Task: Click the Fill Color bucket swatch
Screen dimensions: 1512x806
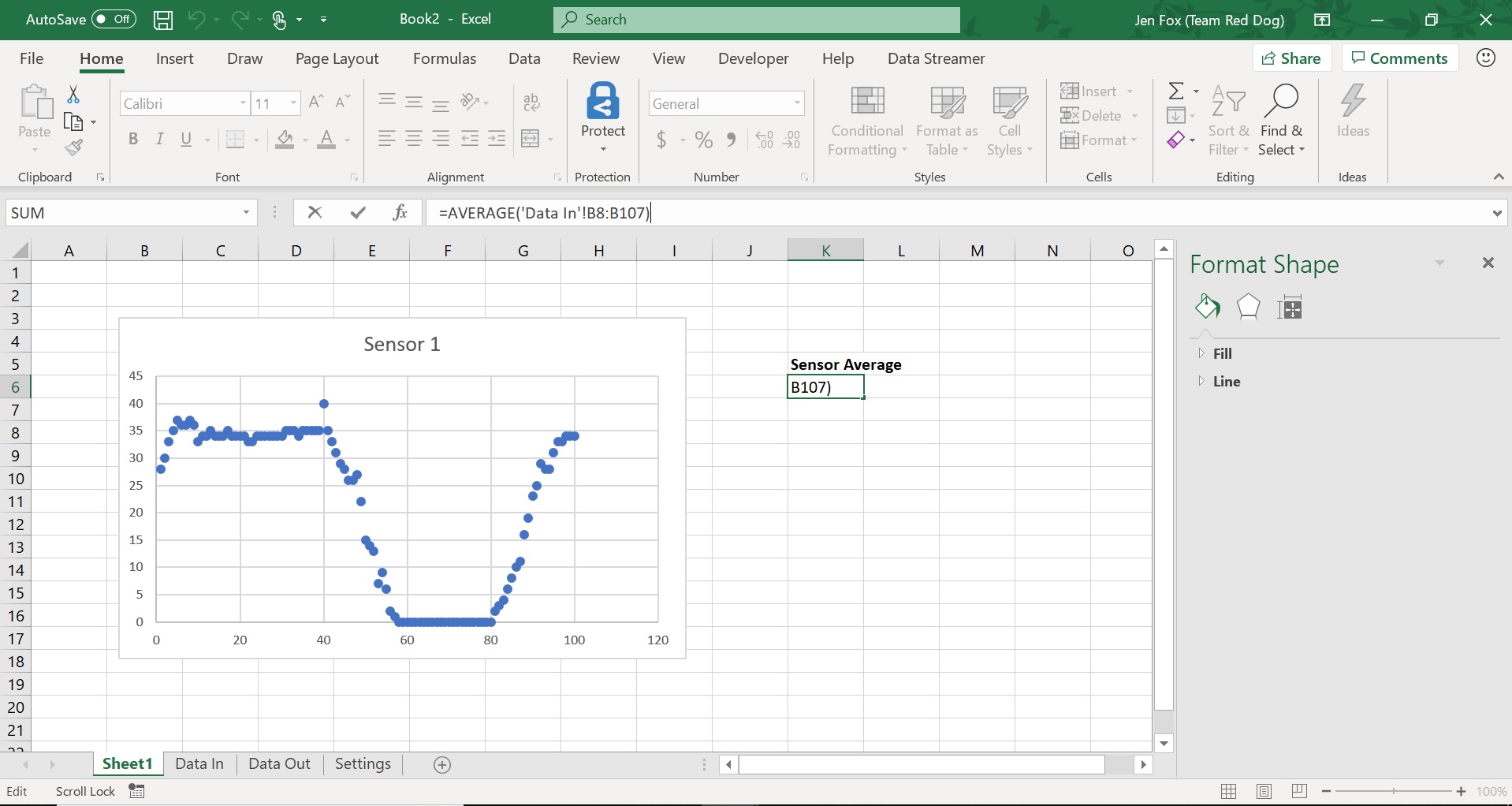Action: [285, 140]
